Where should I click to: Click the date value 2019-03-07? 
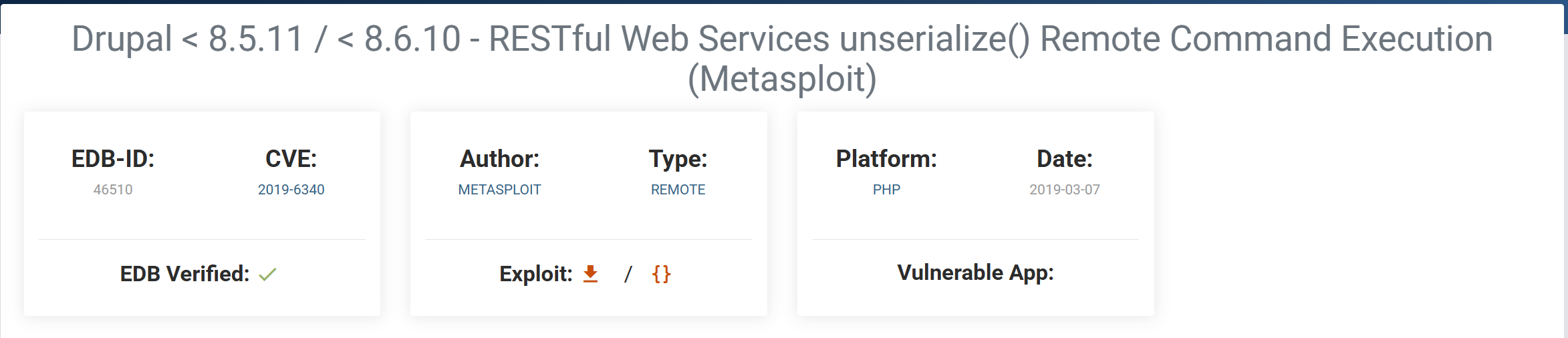[1064, 190]
